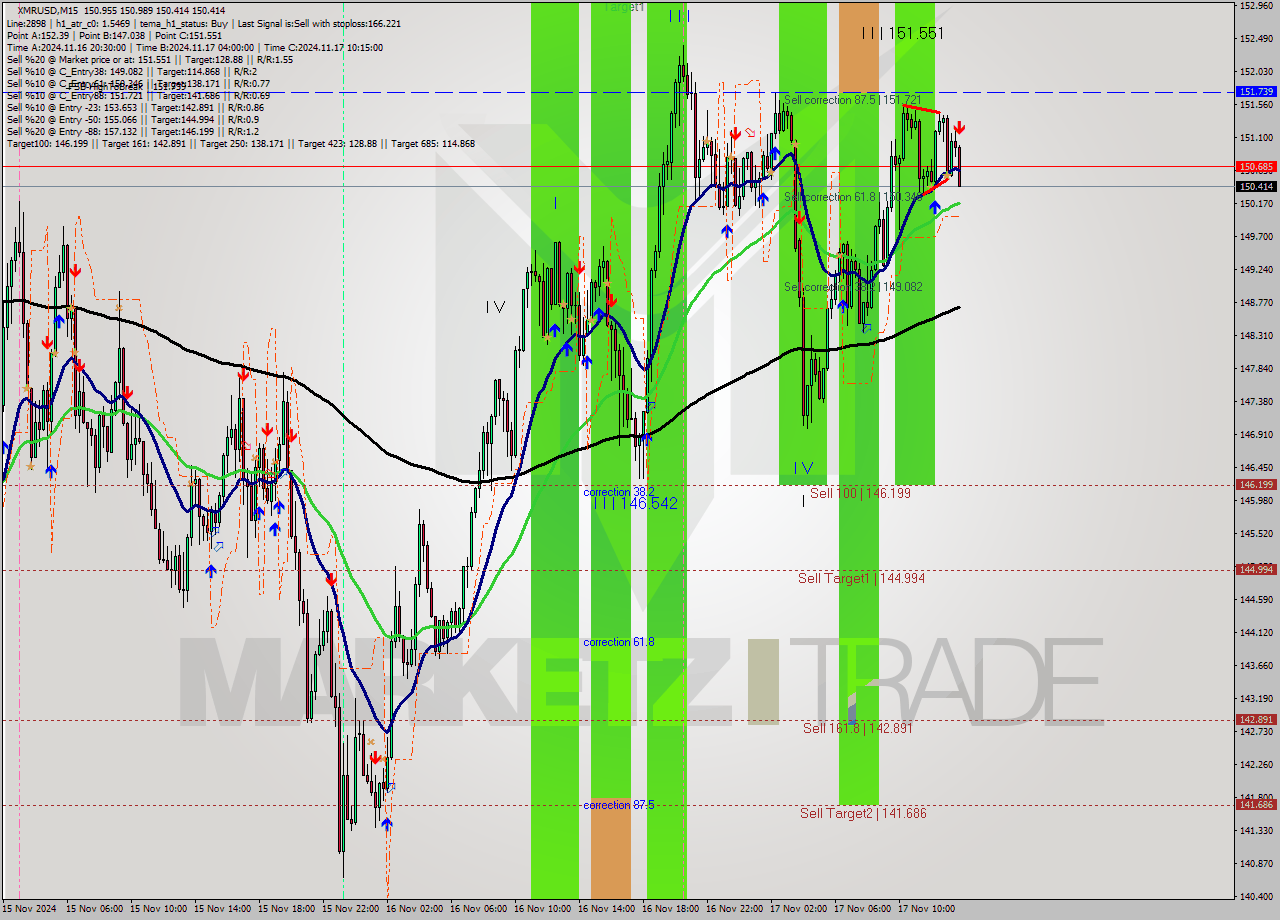Click the 'correction 38.2' blue label
Image resolution: width=1280 pixels, height=920 pixels.
619,492
